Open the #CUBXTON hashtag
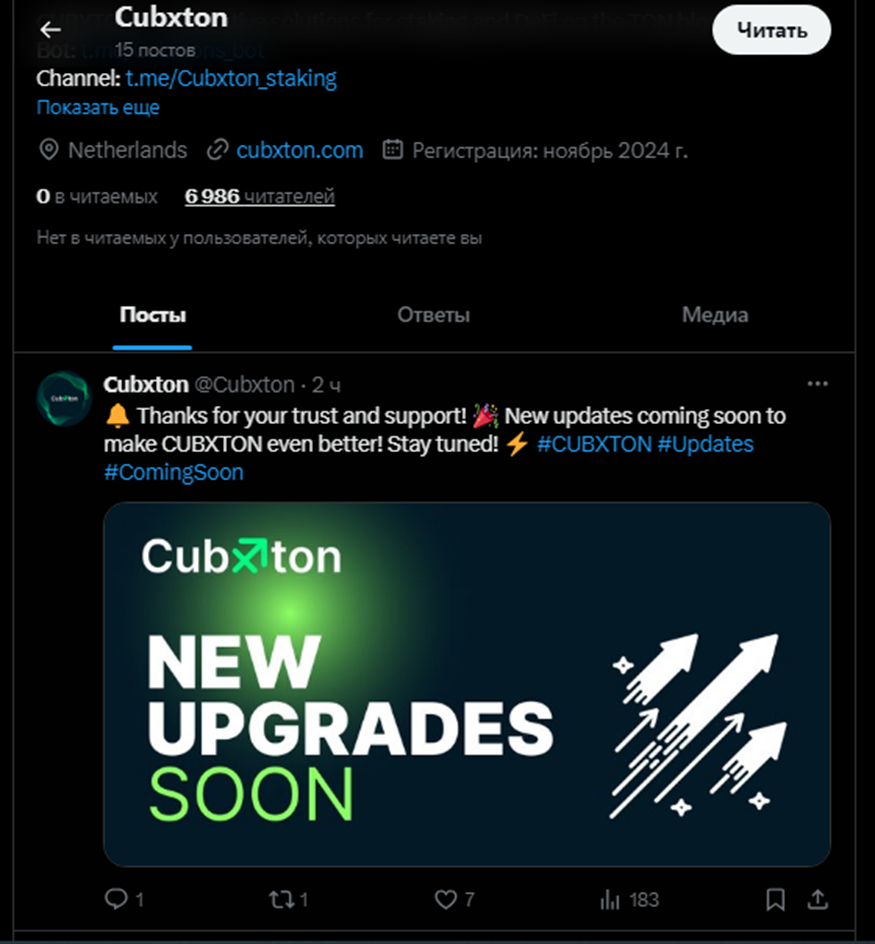This screenshot has height=944, width=875. click(594, 444)
